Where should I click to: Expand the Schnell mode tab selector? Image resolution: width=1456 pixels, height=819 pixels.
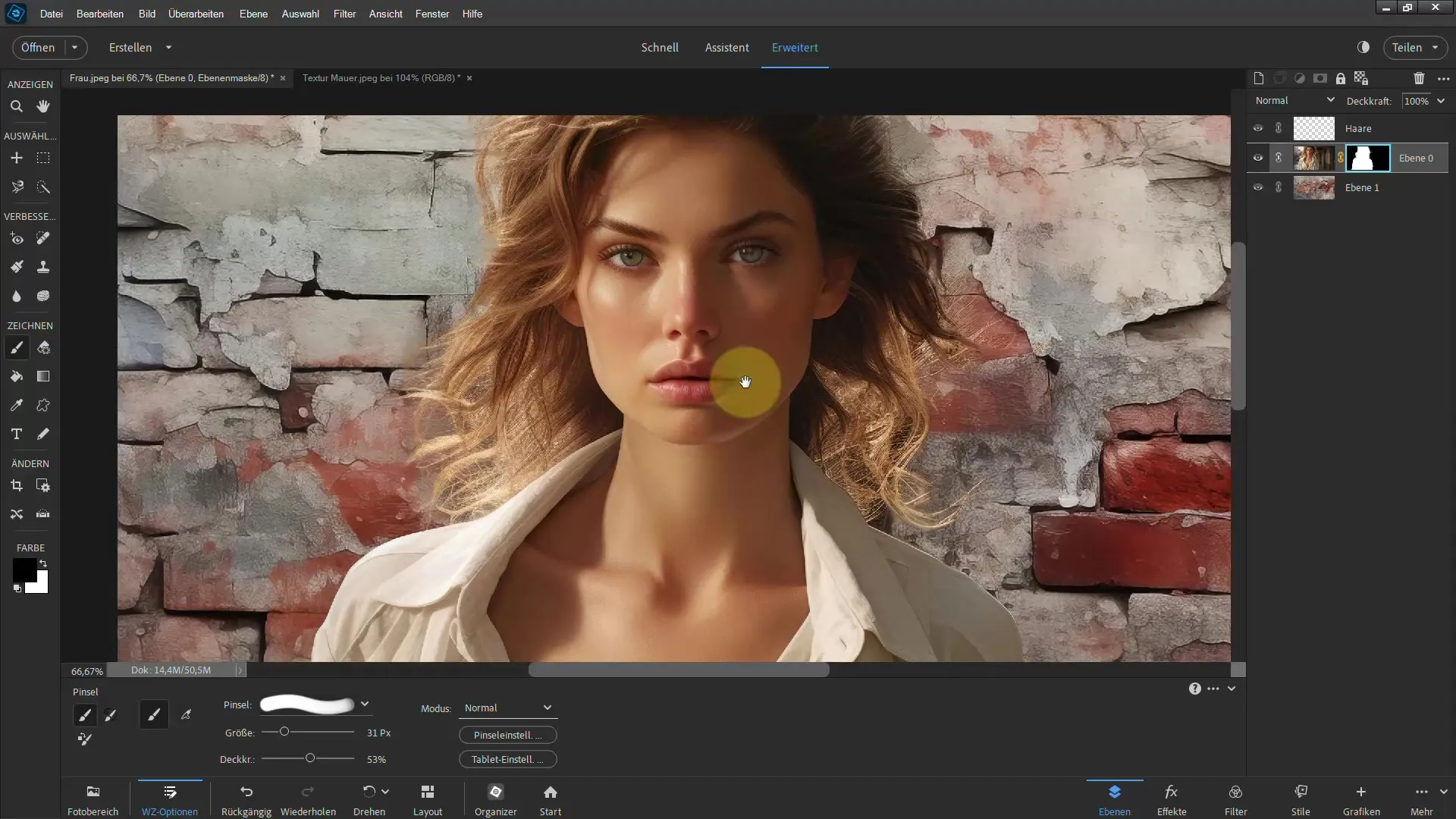(x=660, y=47)
